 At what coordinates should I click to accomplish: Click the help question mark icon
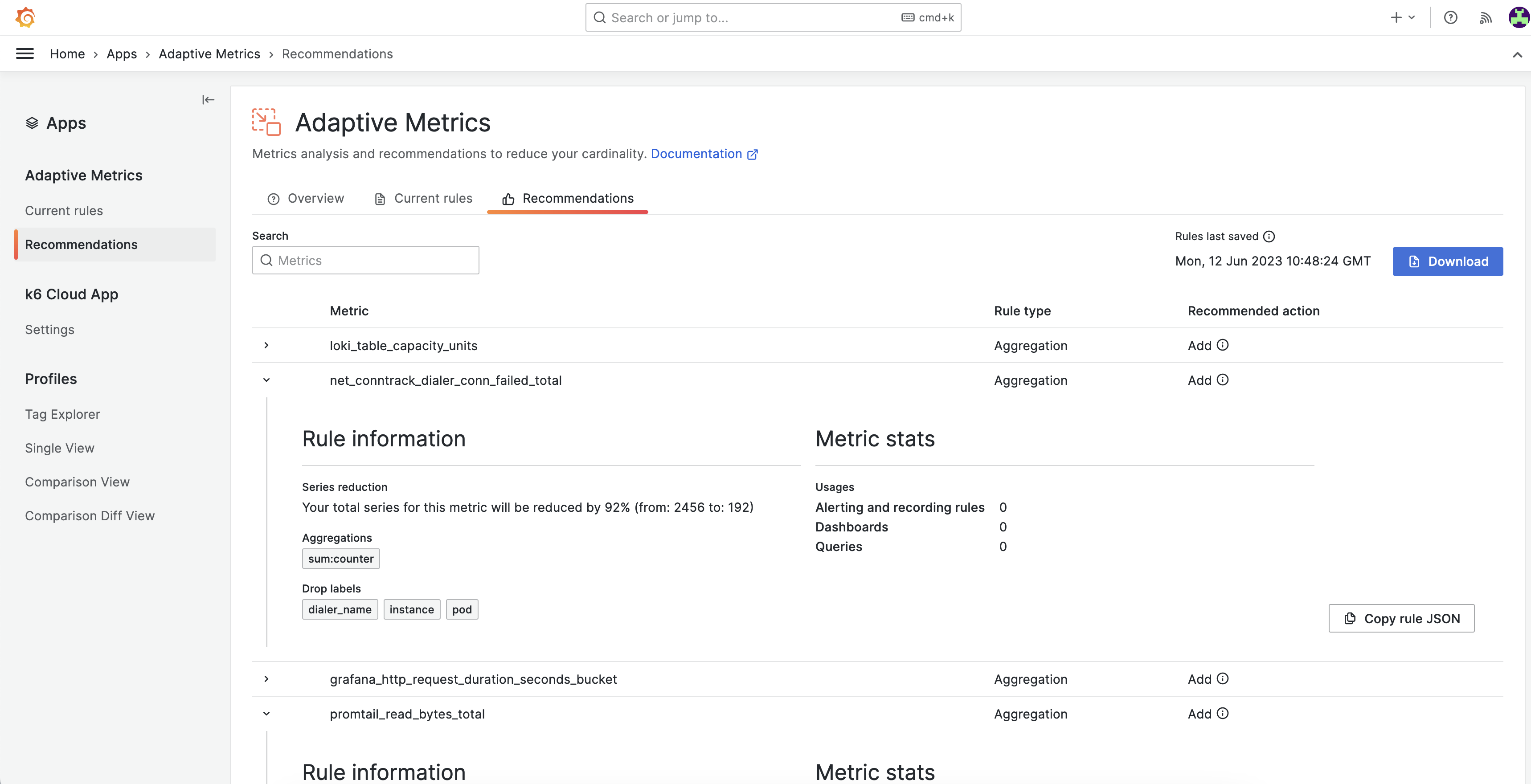(x=1450, y=17)
